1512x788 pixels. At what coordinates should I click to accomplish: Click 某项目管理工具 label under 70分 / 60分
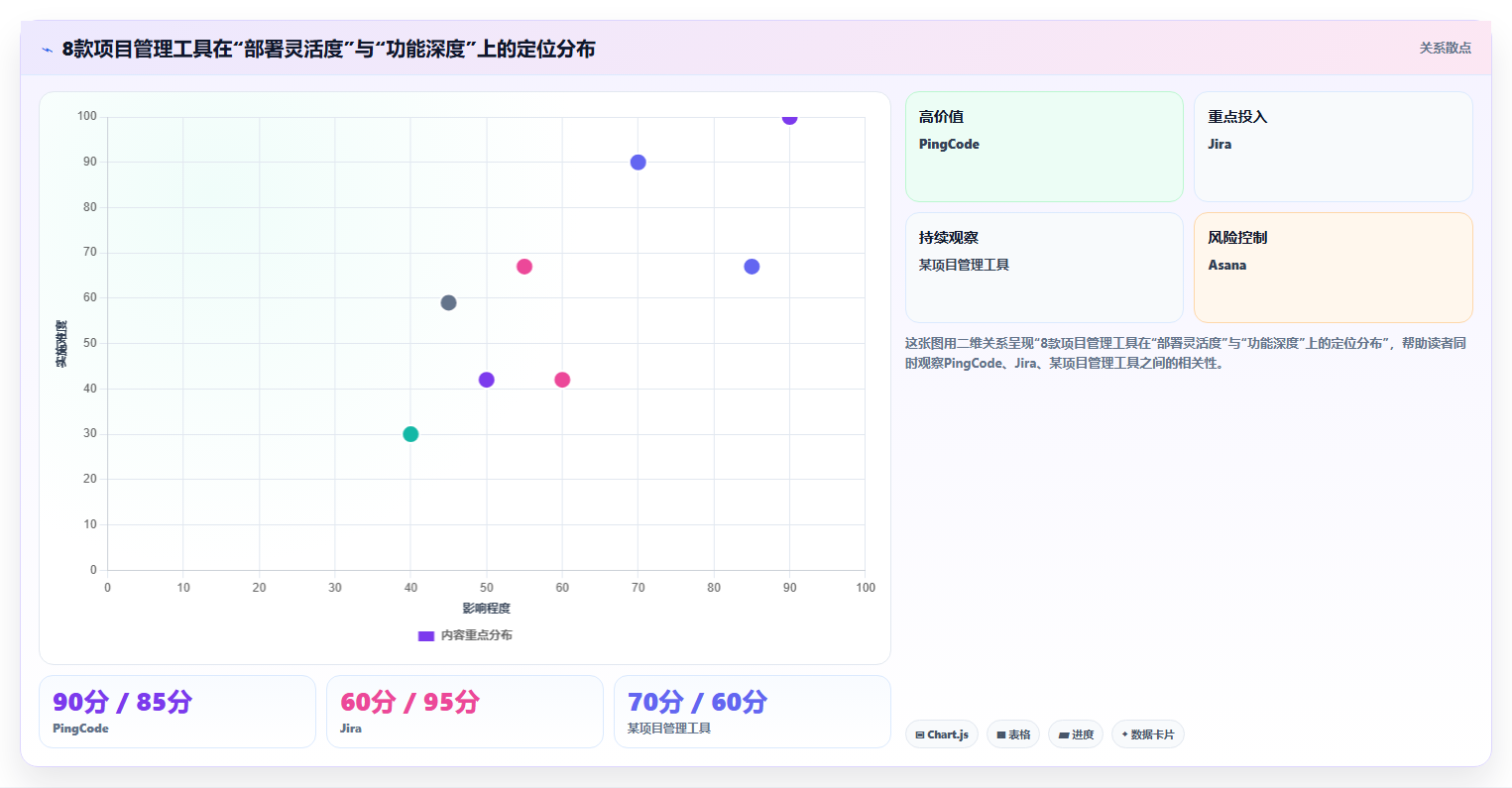pos(669,729)
